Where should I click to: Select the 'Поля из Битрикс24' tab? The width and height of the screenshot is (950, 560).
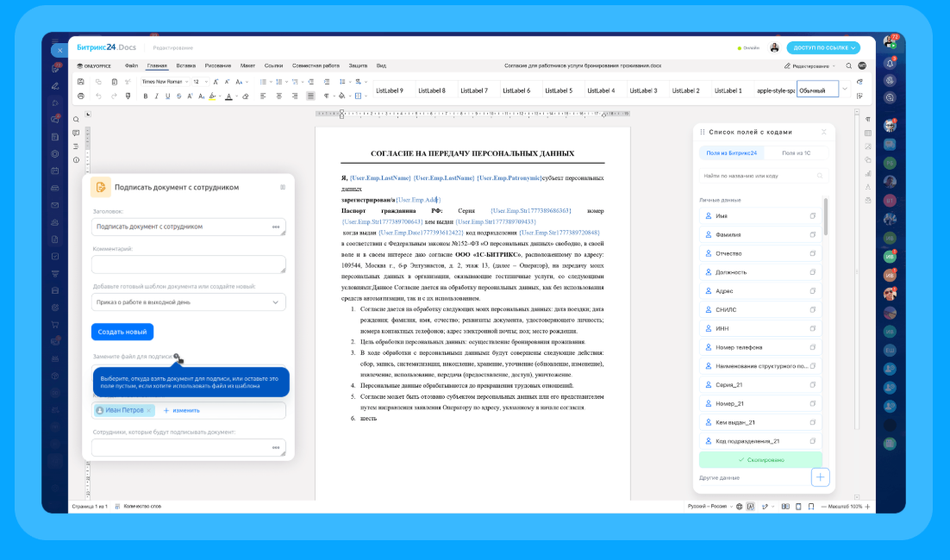pyautogui.click(x=731, y=153)
